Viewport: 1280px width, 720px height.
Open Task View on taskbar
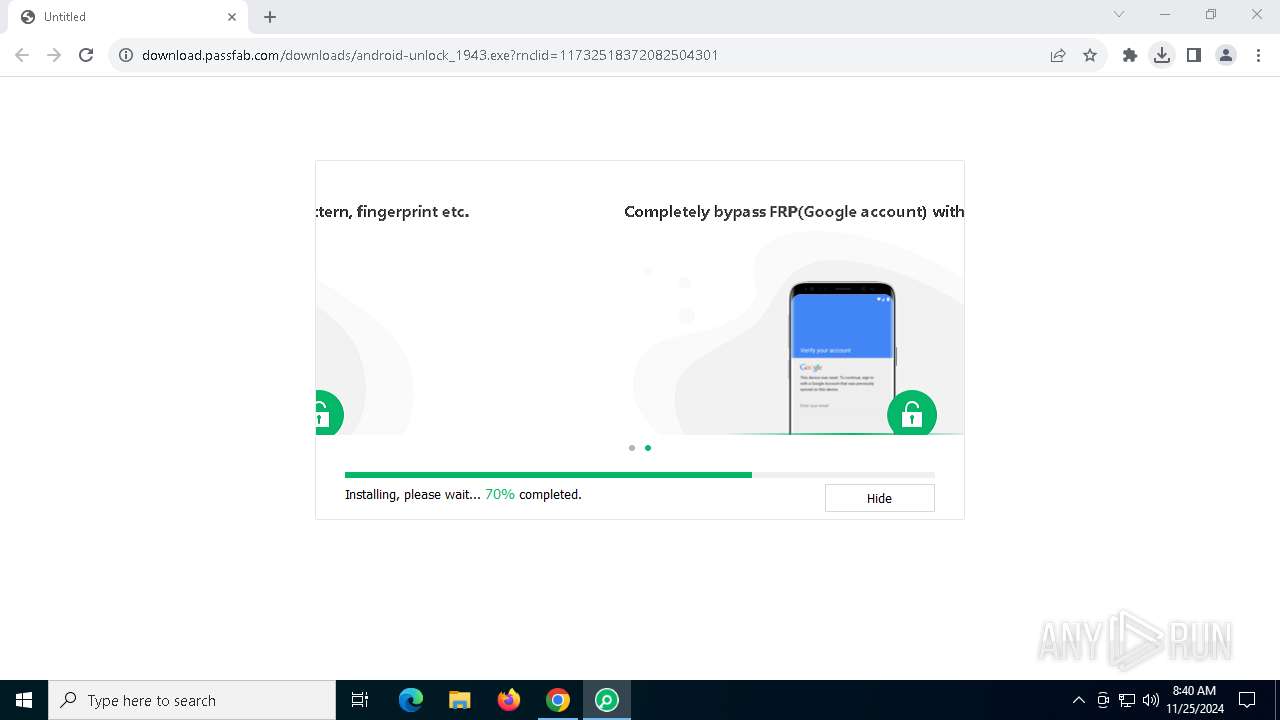[x=360, y=700]
